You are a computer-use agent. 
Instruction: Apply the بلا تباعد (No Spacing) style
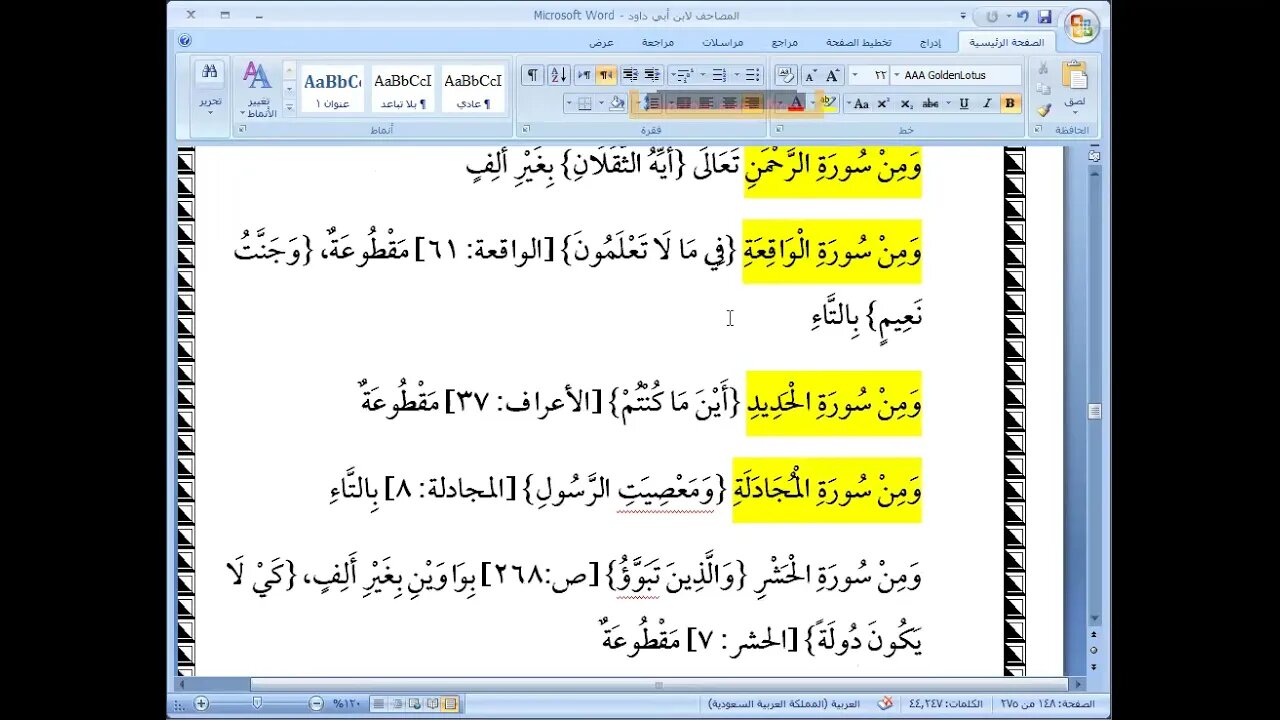click(x=402, y=90)
